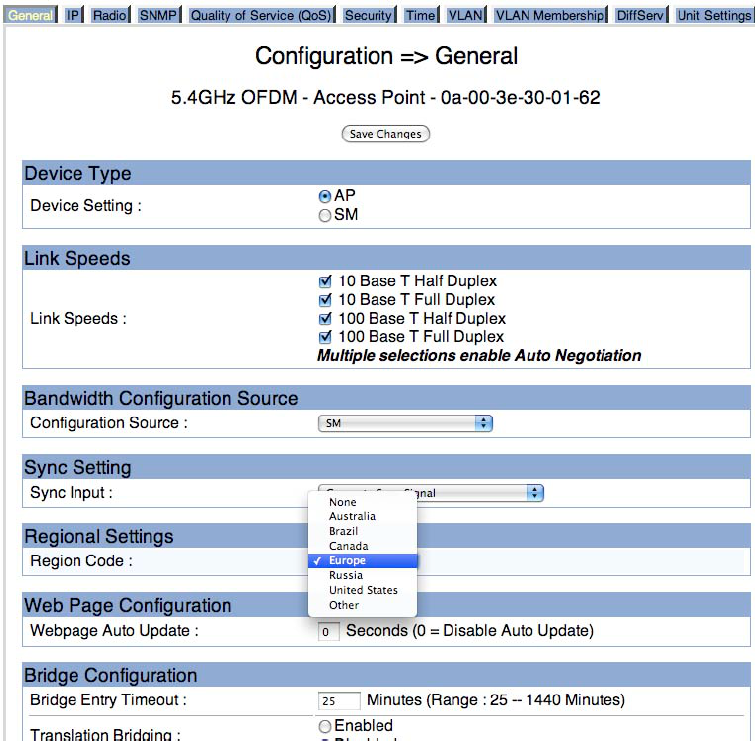Screen dimensions: 755x741
Task: Select the highlighted Europe region option
Action: [362, 560]
